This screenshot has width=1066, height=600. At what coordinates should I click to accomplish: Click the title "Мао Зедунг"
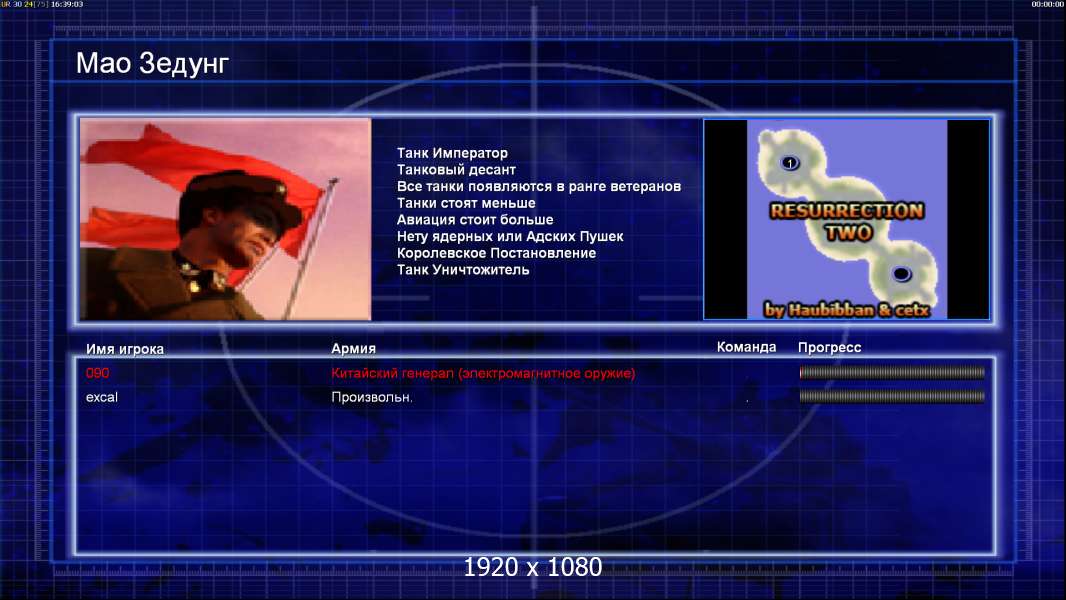152,63
